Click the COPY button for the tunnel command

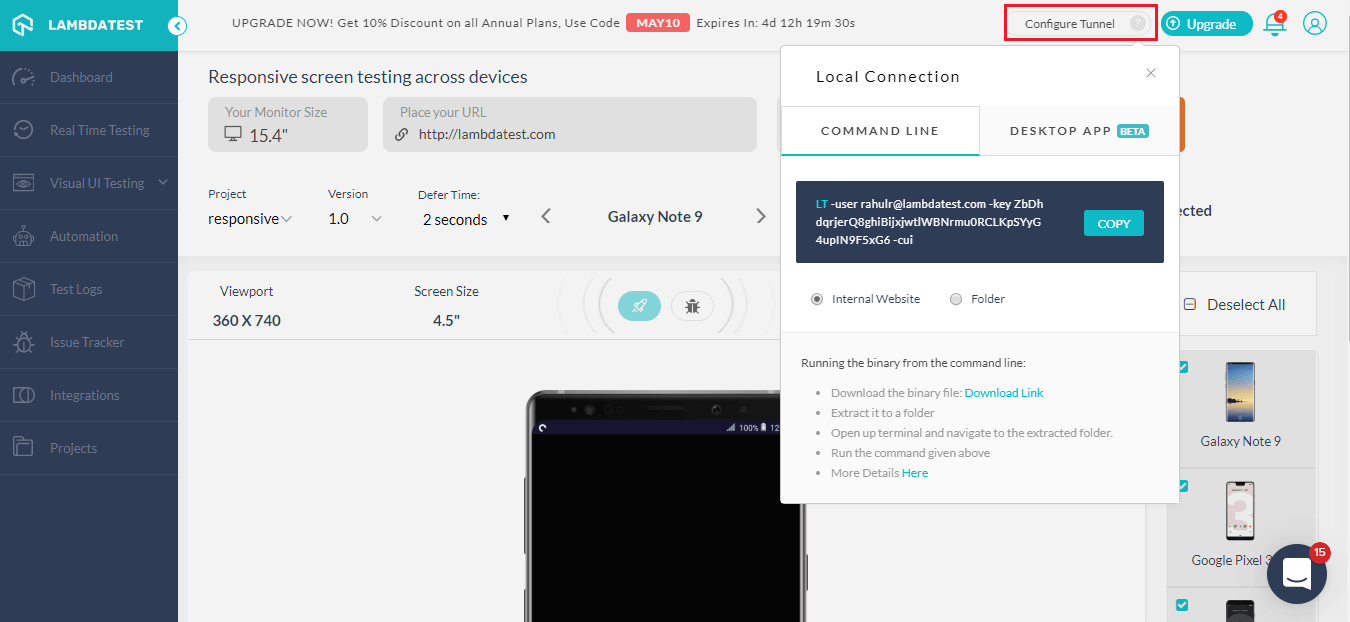pyautogui.click(x=1113, y=223)
